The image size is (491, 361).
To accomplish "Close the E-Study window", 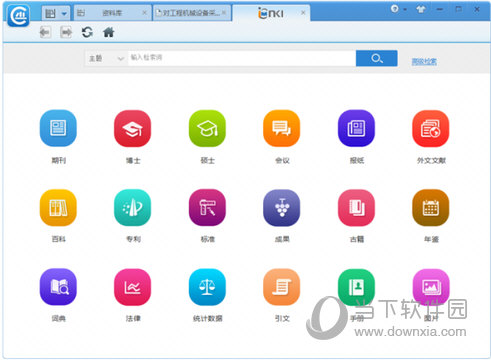I will 477,9.
